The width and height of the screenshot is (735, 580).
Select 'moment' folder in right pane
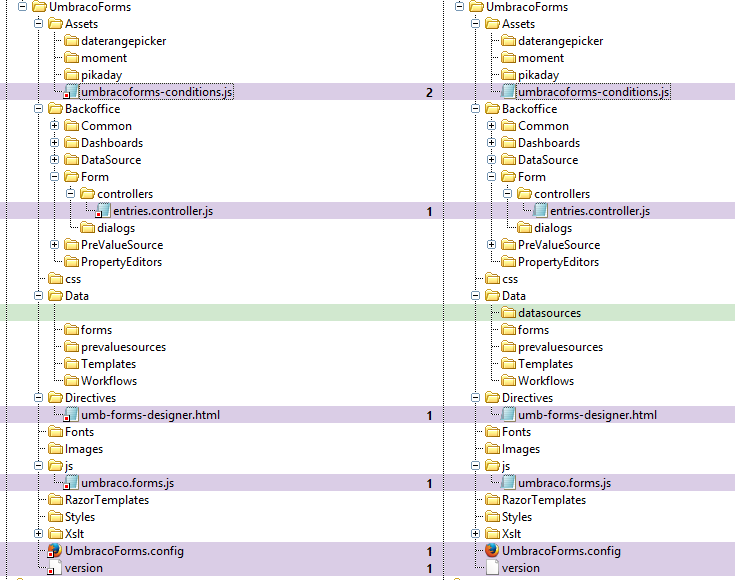(x=541, y=58)
